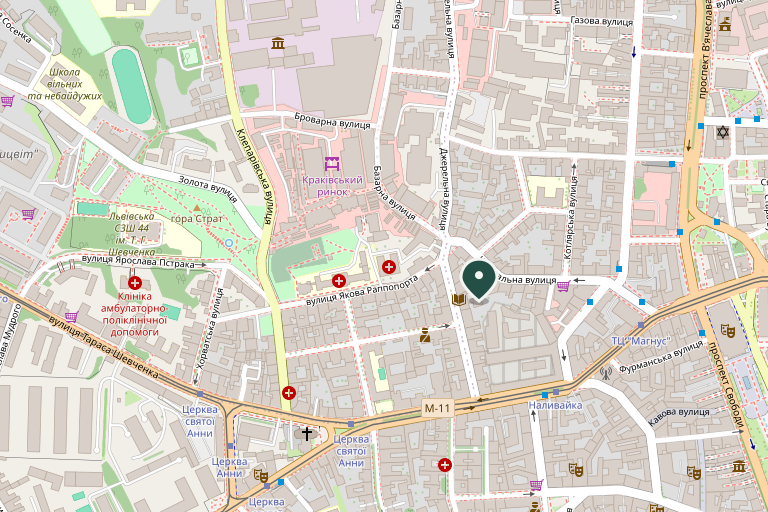Click the red cross marker south of М-11
Viewport: 768px width, 512px height.
click(445, 464)
